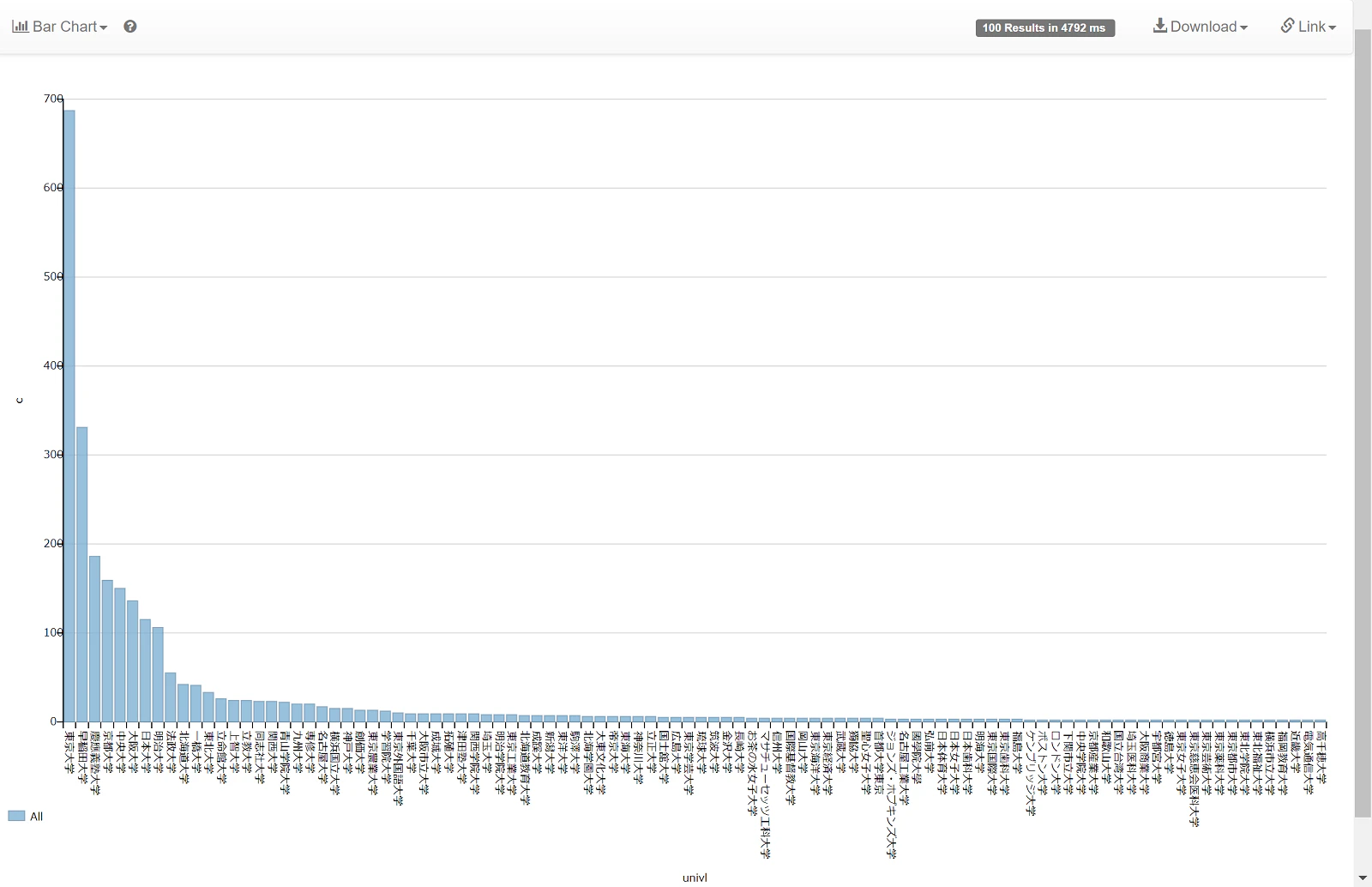Click the 明治大学 bar
The width and height of the screenshot is (1372, 887).
click(158, 674)
